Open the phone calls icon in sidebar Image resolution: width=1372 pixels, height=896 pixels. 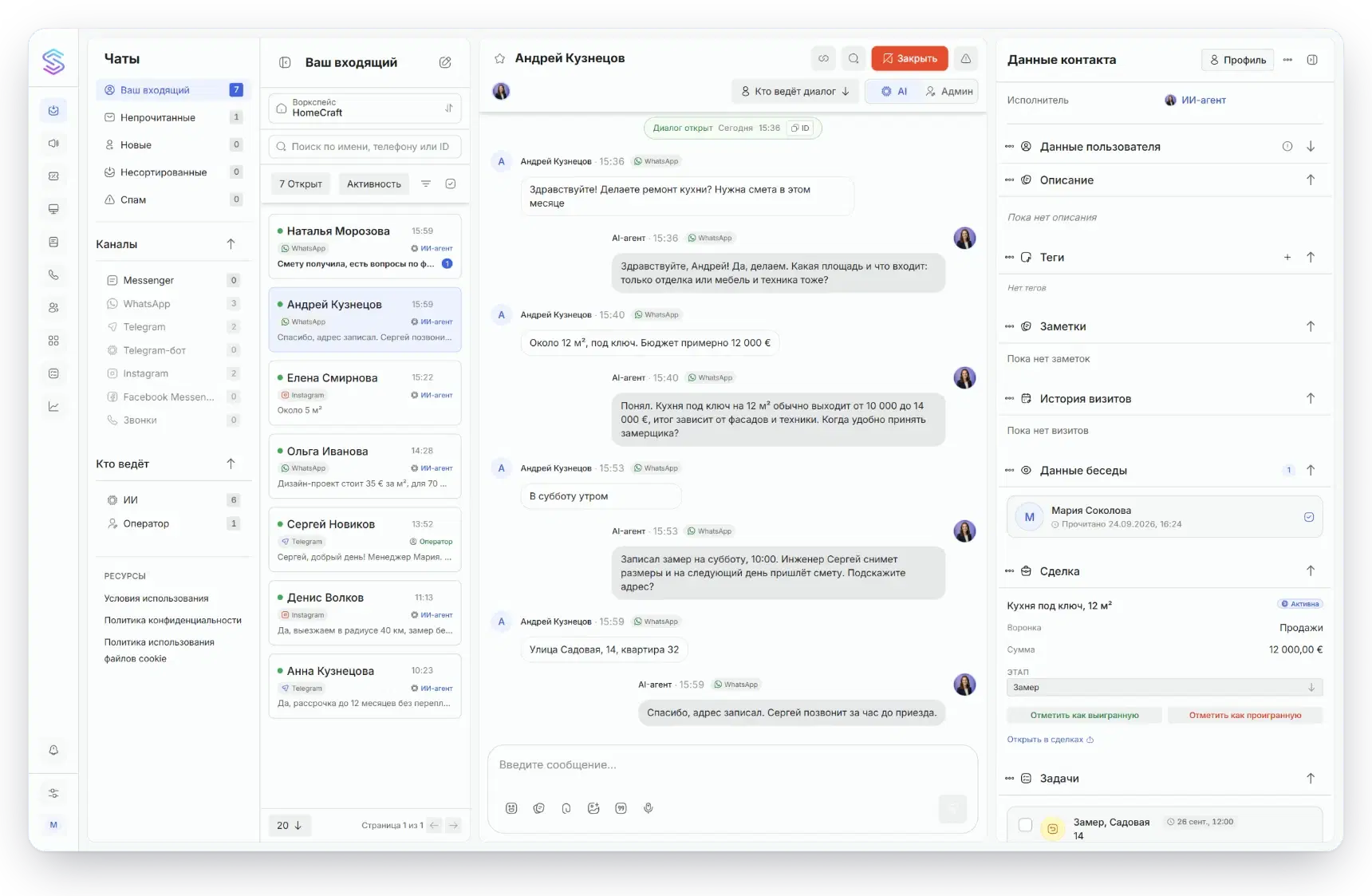click(53, 274)
